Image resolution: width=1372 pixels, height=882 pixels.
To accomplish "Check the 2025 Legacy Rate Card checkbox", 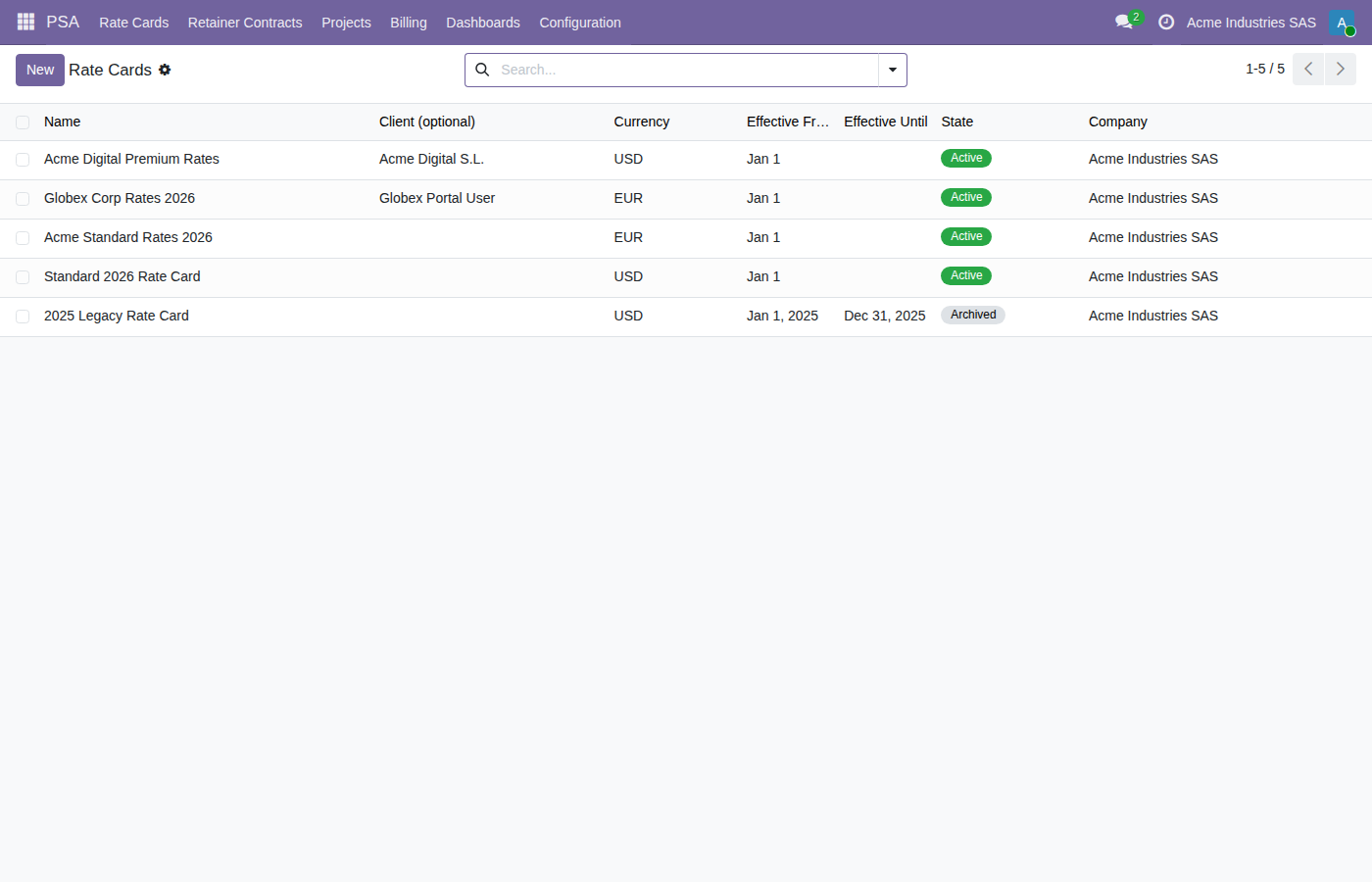I will tap(23, 317).
